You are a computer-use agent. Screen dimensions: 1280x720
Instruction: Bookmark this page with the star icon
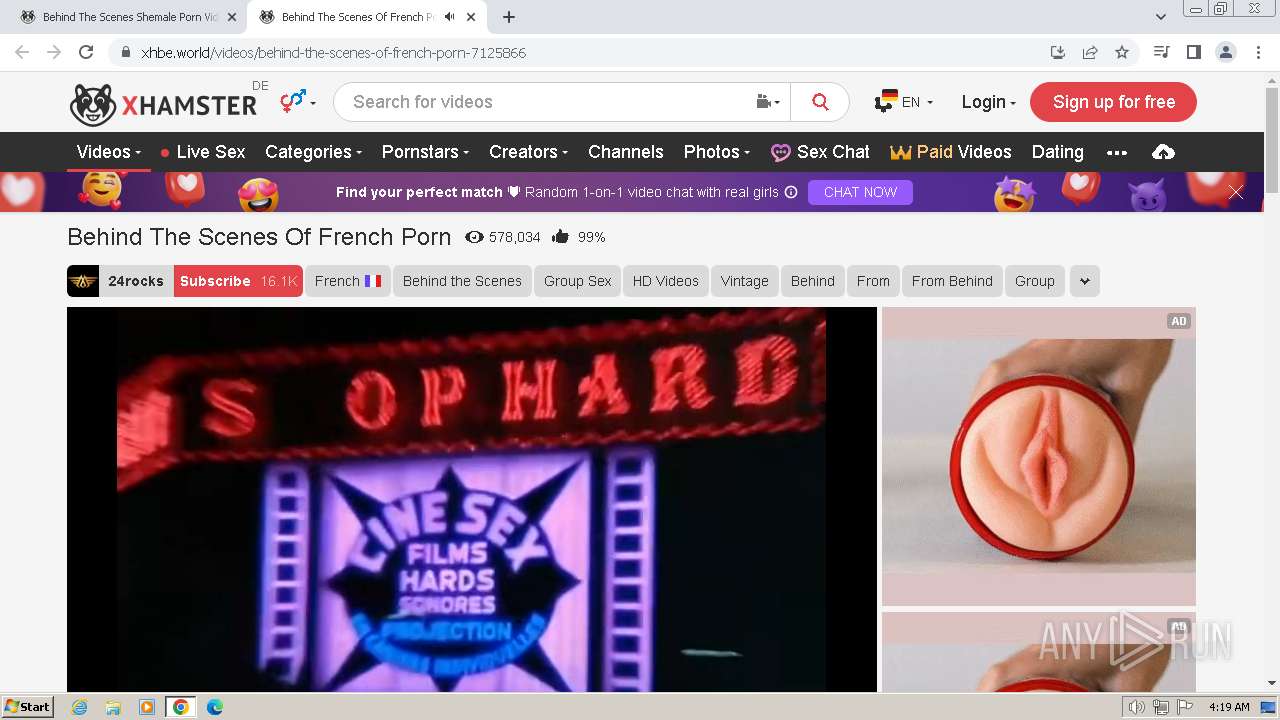[1122, 52]
